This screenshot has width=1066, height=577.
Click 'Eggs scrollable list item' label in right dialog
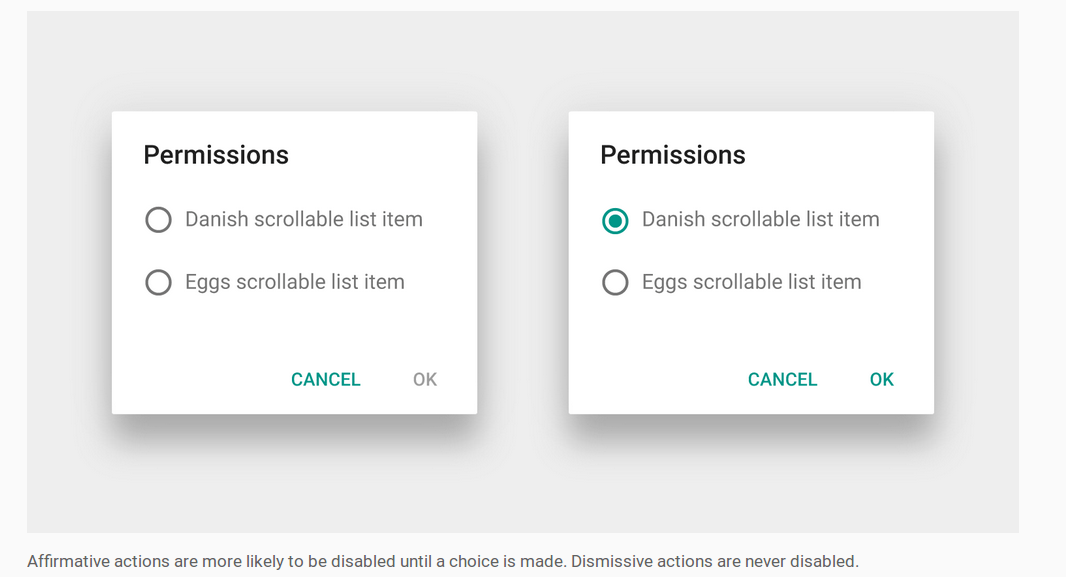[751, 283]
